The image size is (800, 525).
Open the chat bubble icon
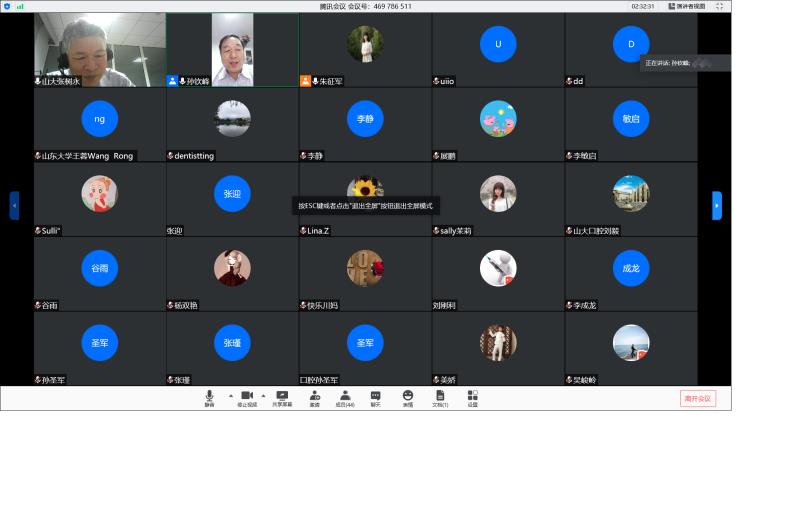[376, 397]
